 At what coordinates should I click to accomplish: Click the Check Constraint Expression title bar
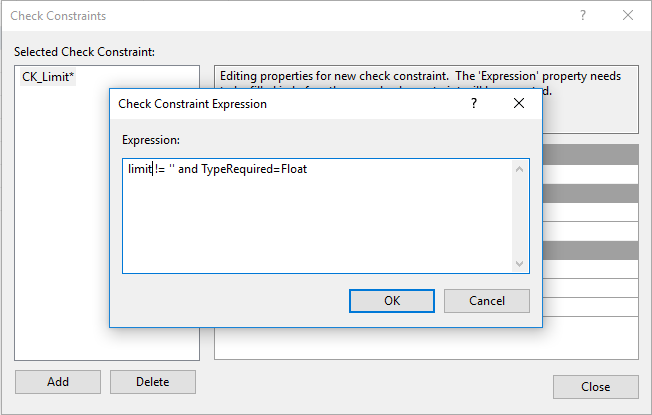(x=280, y=104)
